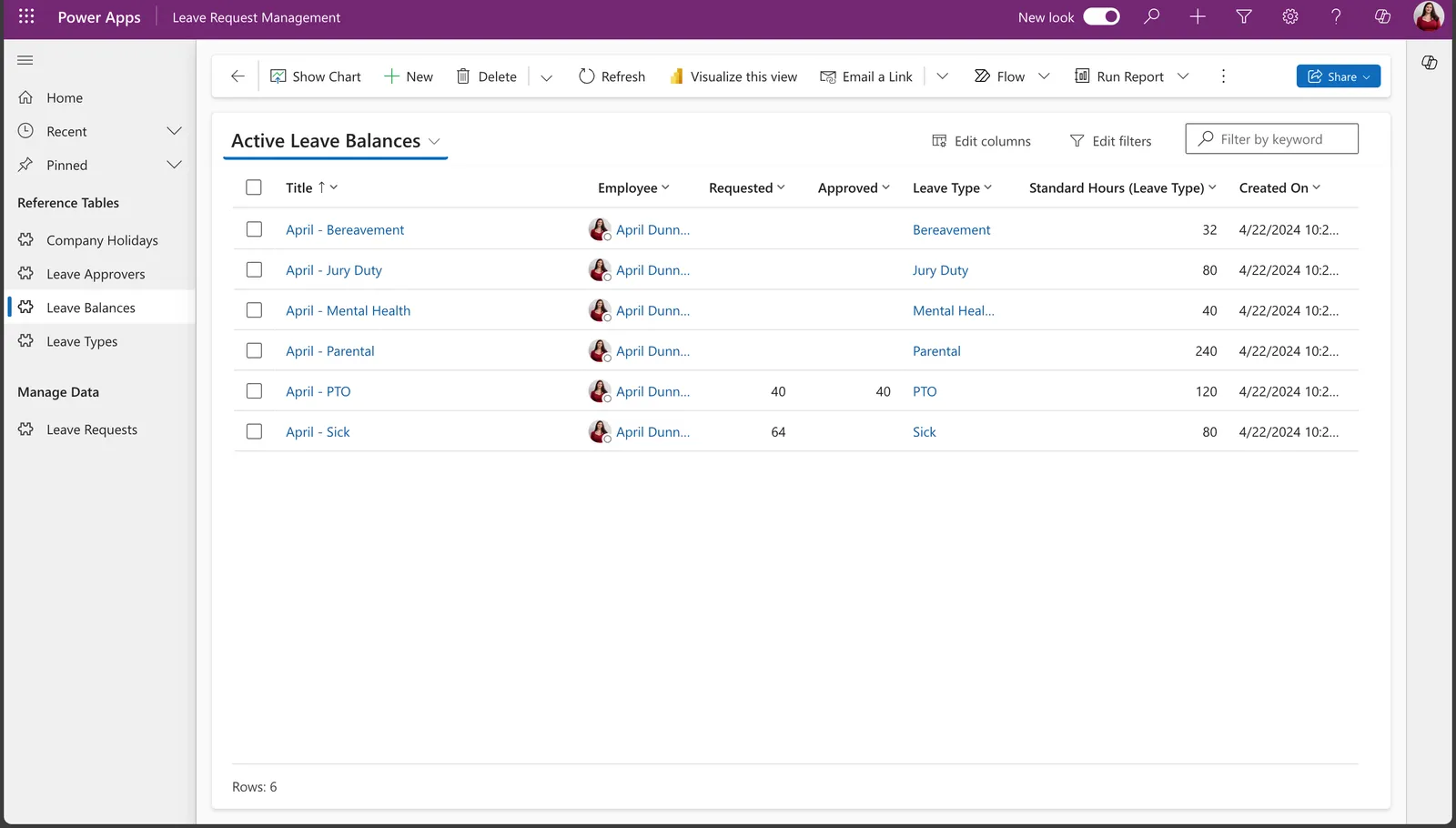Expand the Pinned section chevron
Screen dimensions: 1456x828
174,165
